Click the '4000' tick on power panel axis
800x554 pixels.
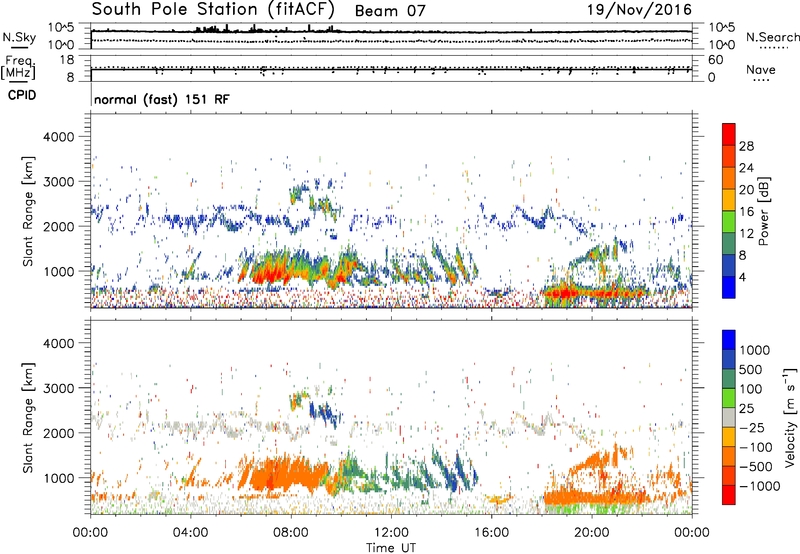click(58, 137)
